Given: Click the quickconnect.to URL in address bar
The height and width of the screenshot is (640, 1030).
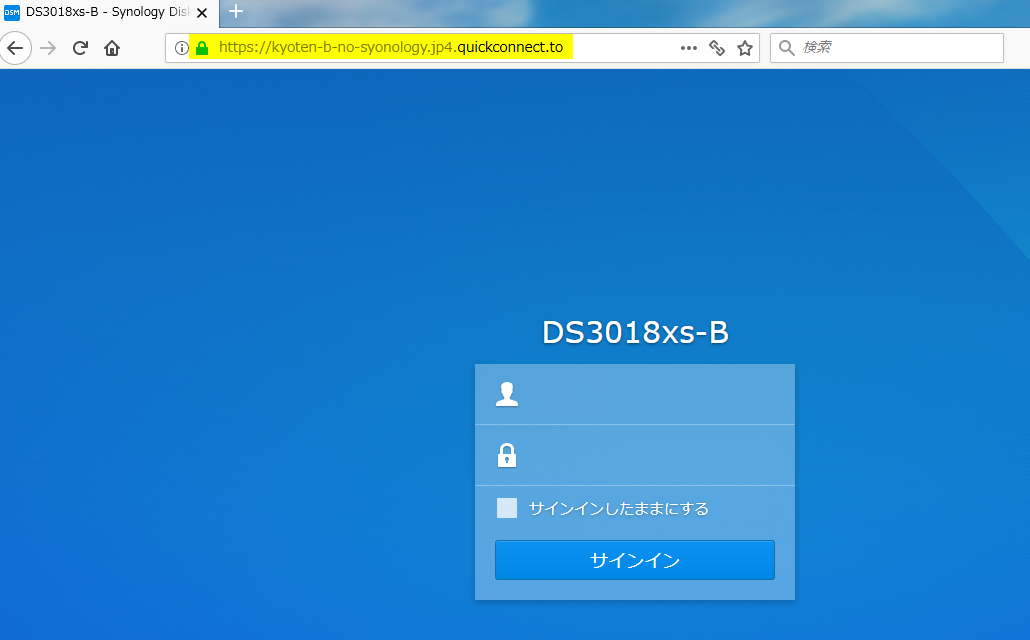Looking at the screenshot, I should [391, 47].
